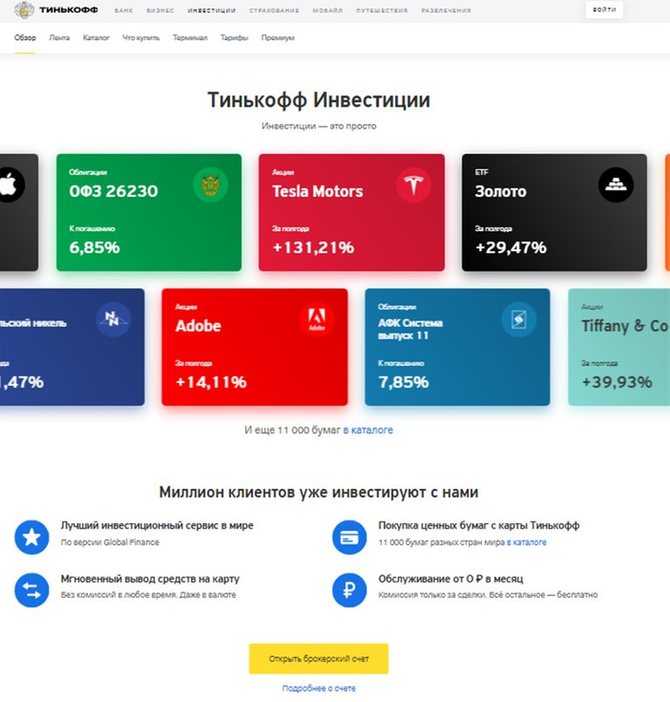Open the Что купить tab
The width and height of the screenshot is (670, 702).
tap(141, 38)
